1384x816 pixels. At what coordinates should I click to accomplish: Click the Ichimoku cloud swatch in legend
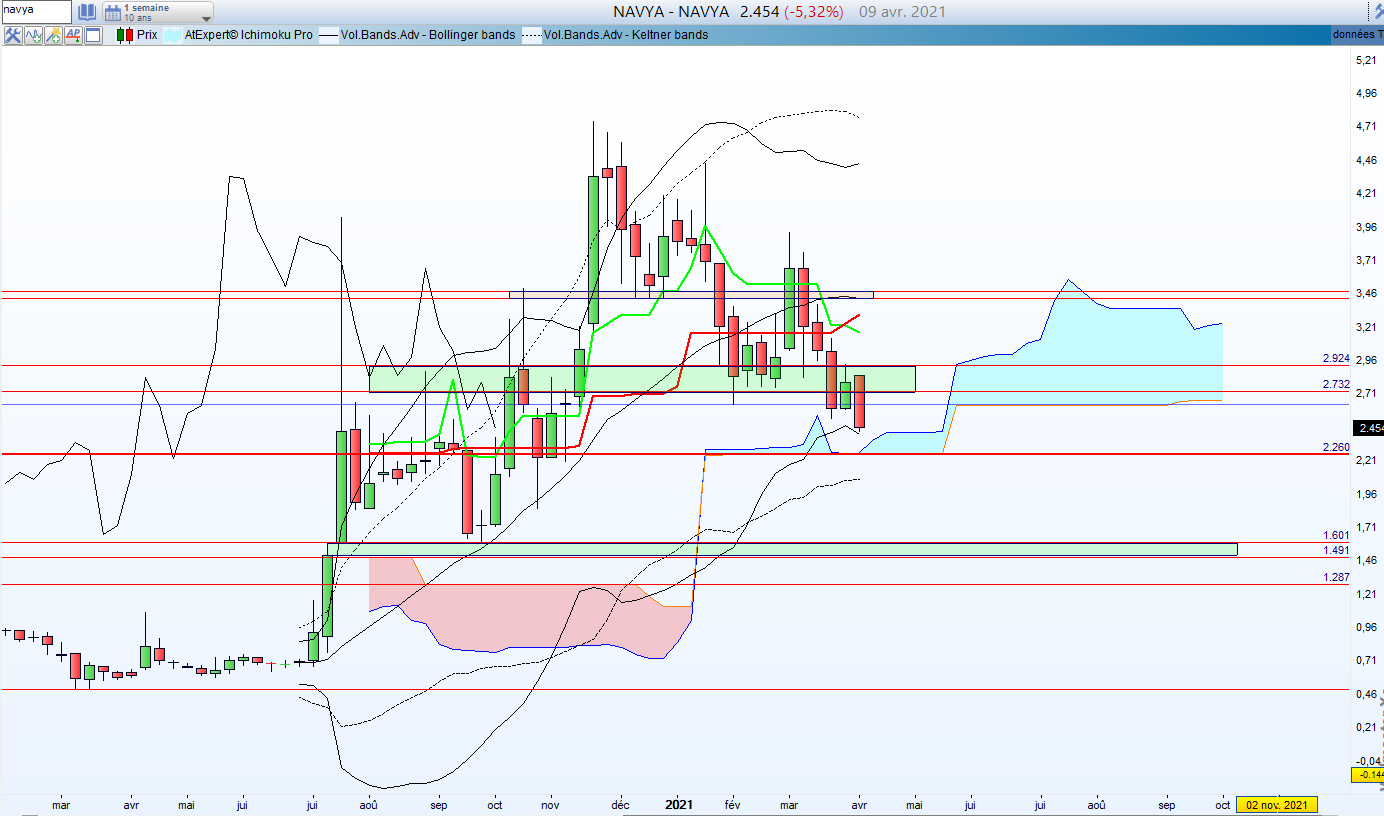click(172, 35)
